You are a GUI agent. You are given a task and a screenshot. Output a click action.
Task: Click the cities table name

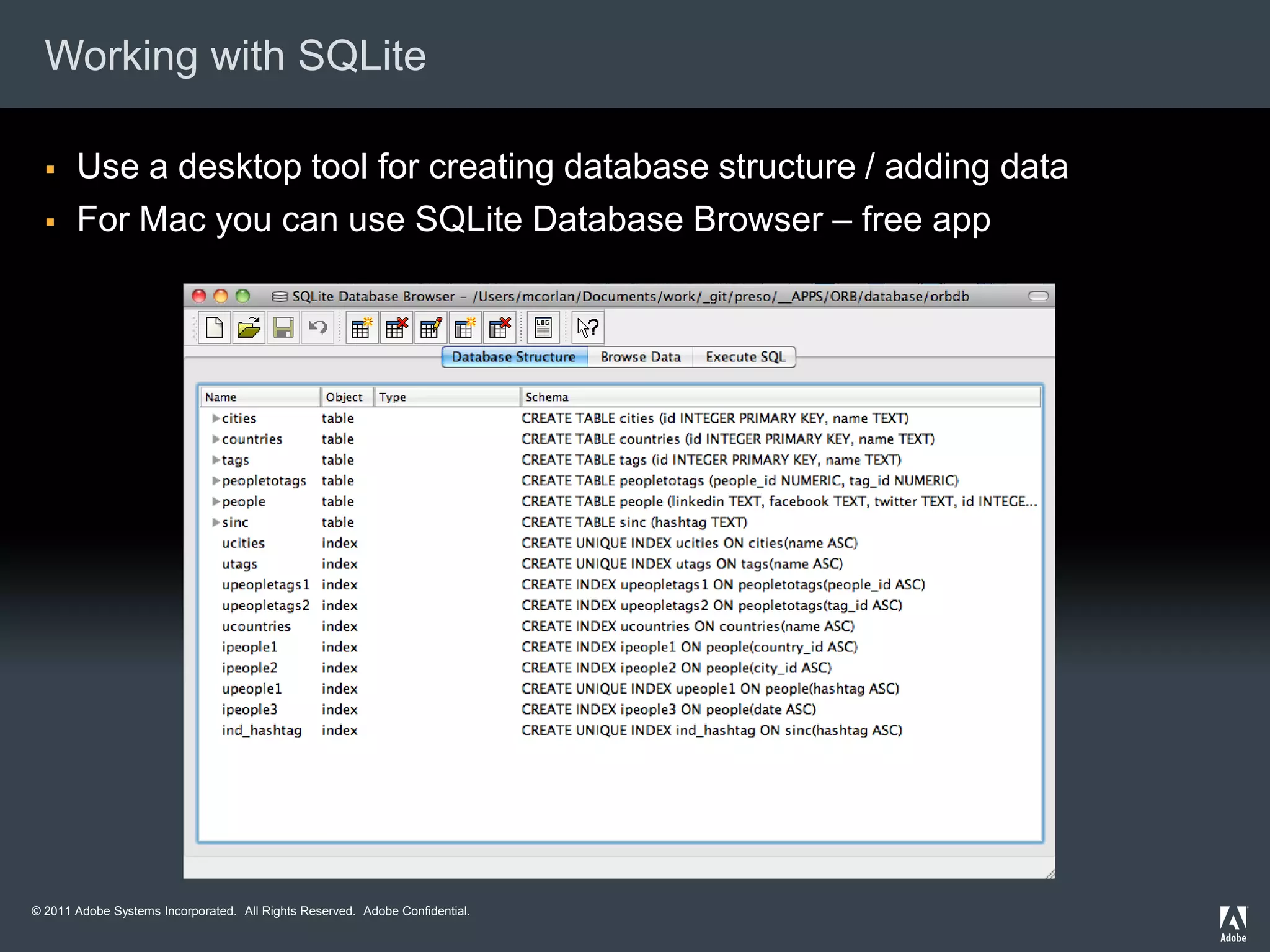239,418
